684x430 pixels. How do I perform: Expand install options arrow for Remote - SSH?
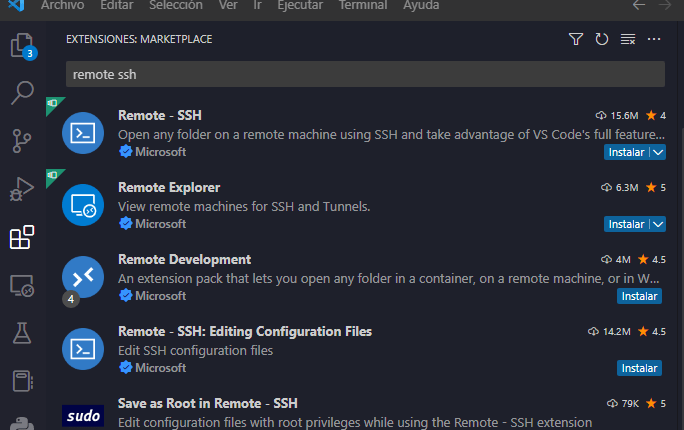(x=657, y=152)
